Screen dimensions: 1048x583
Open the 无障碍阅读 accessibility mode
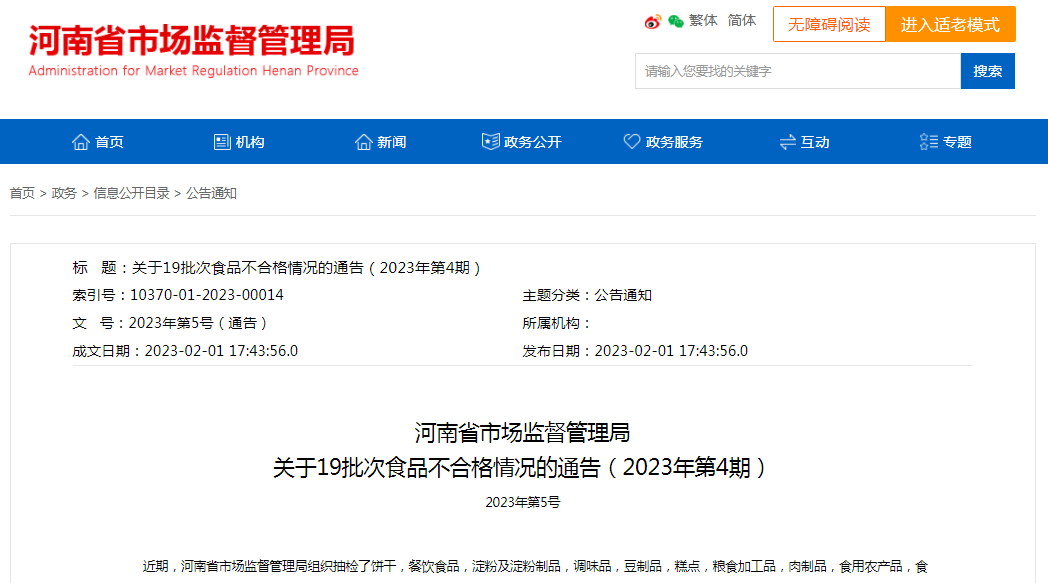[829, 25]
